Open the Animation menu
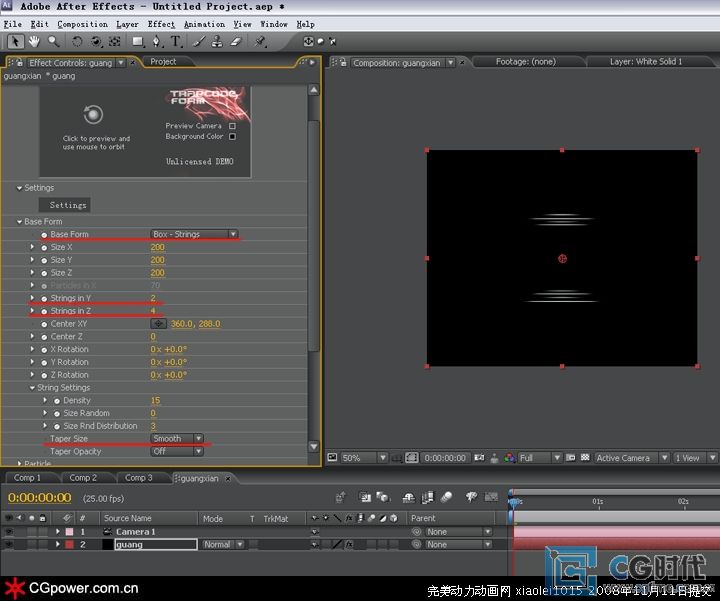Screen dimensions: 720x601 pos(204,24)
